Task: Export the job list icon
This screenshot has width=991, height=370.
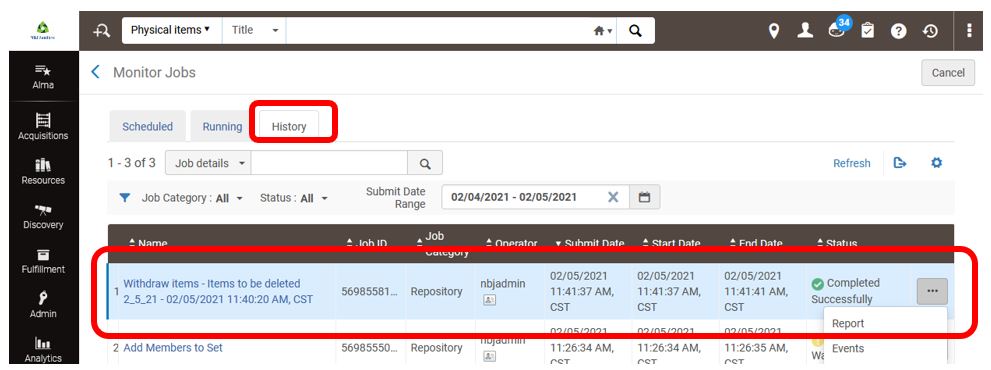Action: (x=899, y=163)
